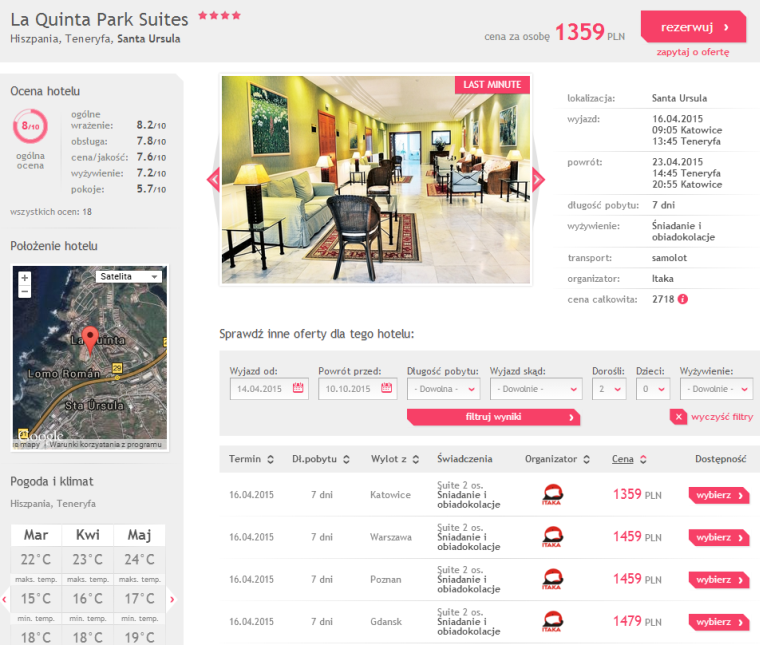Open calendar icon in Wyjazd od field
Viewport: 760px width, 645px height.
tap(298, 389)
